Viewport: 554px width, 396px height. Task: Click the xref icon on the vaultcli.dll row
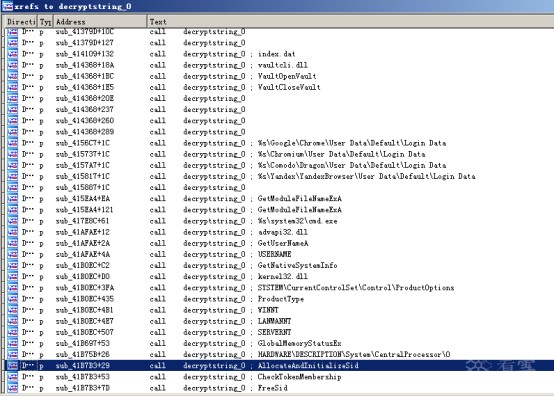[12, 65]
